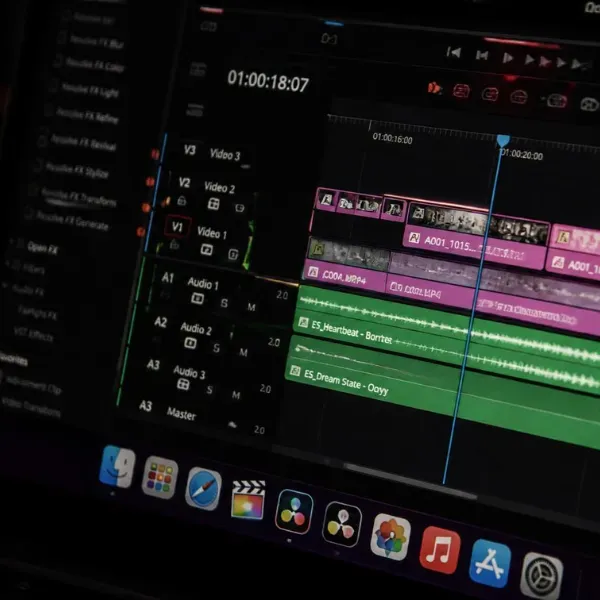Lock the Video 2 track
This screenshot has height=600, width=600.
pos(182,201)
